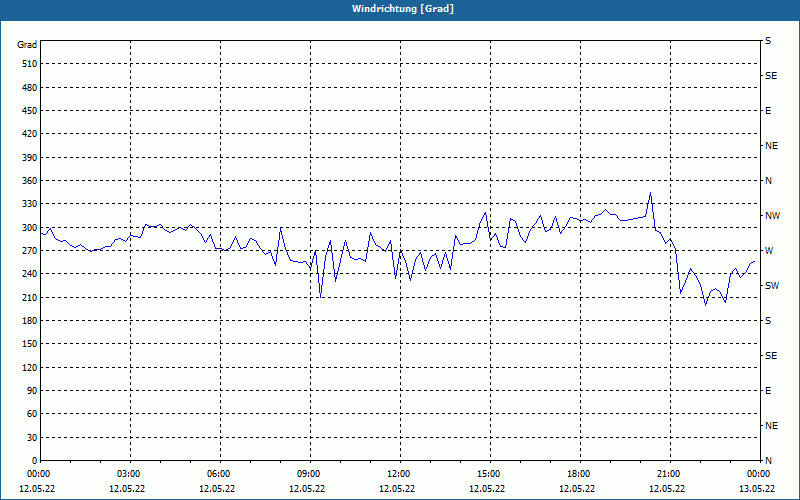Select the 300 y-axis tick label

pyautogui.click(x=30, y=228)
